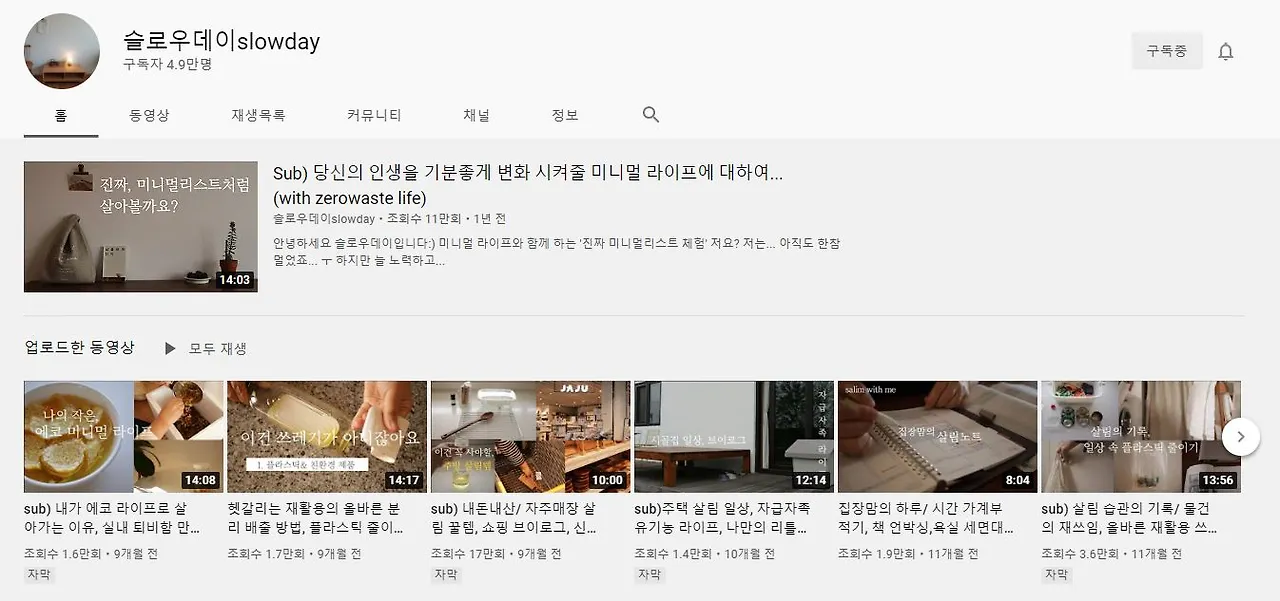The width and height of the screenshot is (1280, 601).
Task: Click the next-page arrow beside the video row
Action: [x=1241, y=437]
